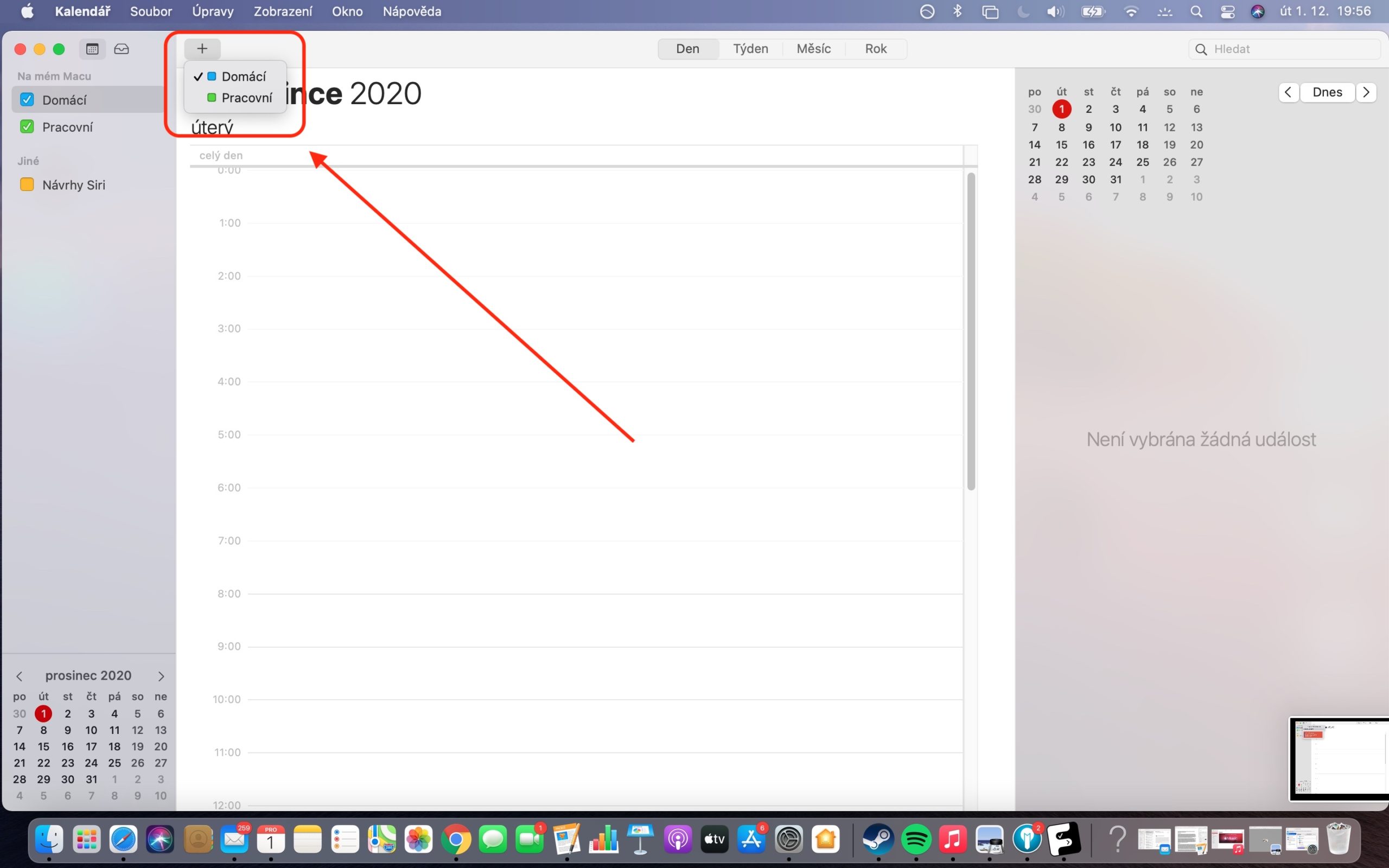Image resolution: width=1389 pixels, height=868 pixels.
Task: Go to next day with right chevron
Action: [x=1366, y=92]
